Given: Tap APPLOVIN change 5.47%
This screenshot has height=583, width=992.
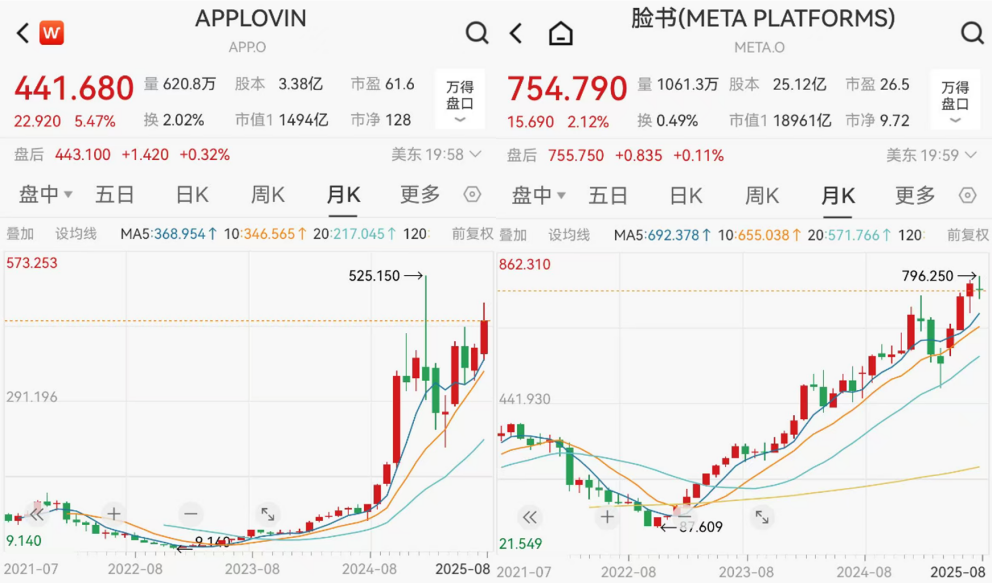Looking at the screenshot, I should tap(95, 121).
